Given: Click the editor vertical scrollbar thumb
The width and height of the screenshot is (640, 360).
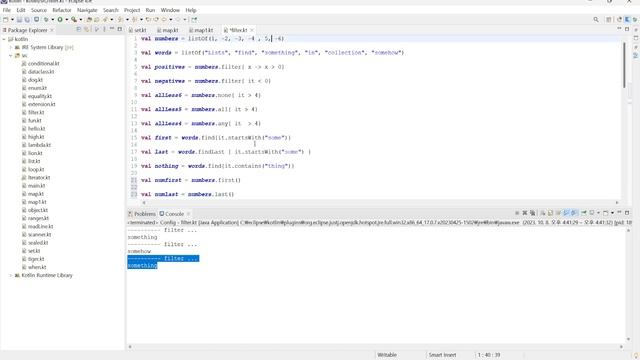Looking at the screenshot, I should 624,64.
